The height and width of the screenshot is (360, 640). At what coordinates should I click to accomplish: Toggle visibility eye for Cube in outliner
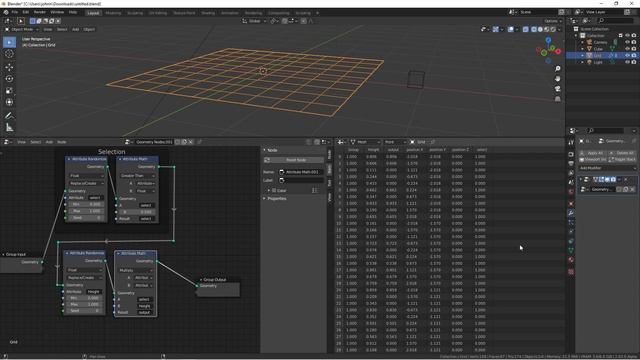(x=627, y=49)
